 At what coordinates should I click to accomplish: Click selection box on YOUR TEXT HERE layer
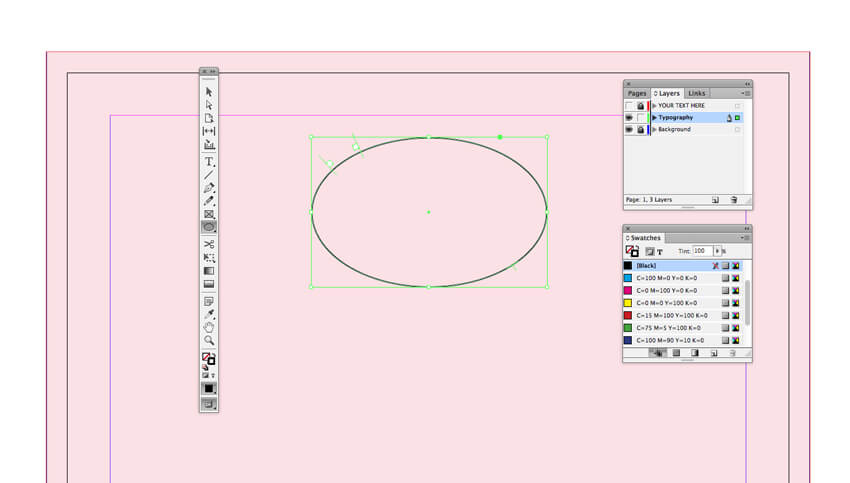pyautogui.click(x=737, y=106)
